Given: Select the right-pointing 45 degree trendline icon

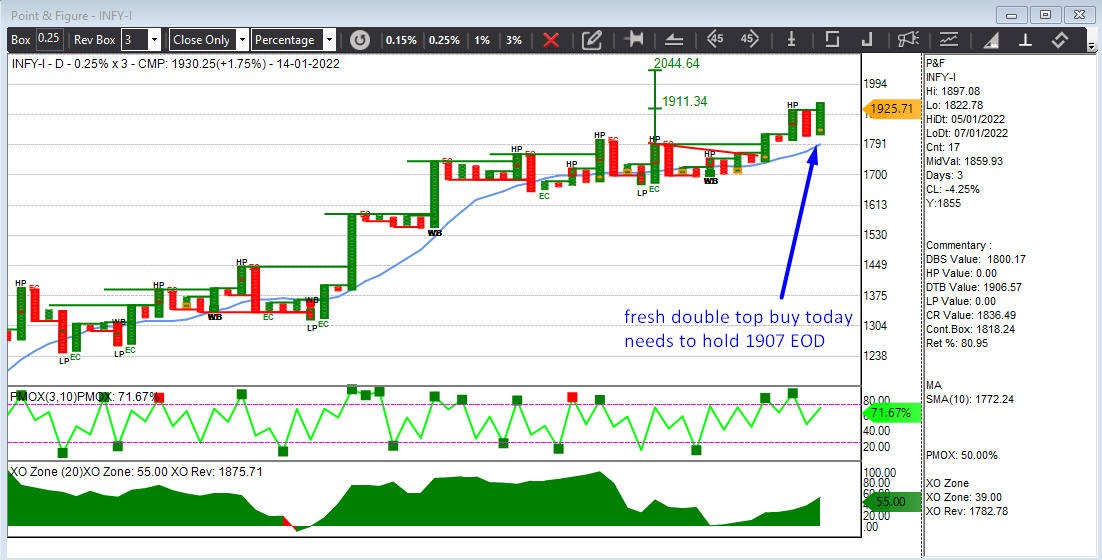Looking at the screenshot, I should coord(749,39).
